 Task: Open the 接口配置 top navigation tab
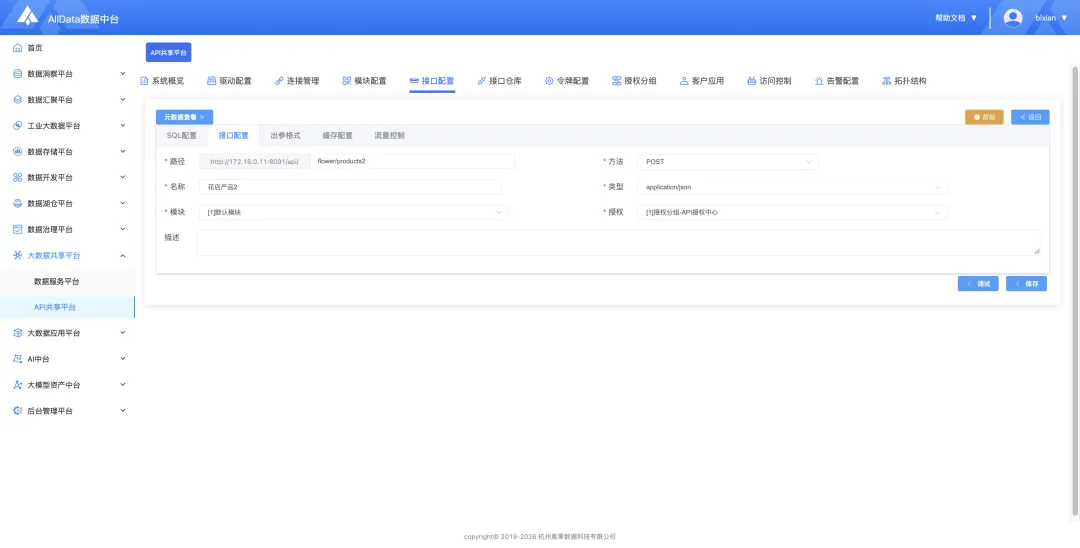pyautogui.click(x=432, y=81)
